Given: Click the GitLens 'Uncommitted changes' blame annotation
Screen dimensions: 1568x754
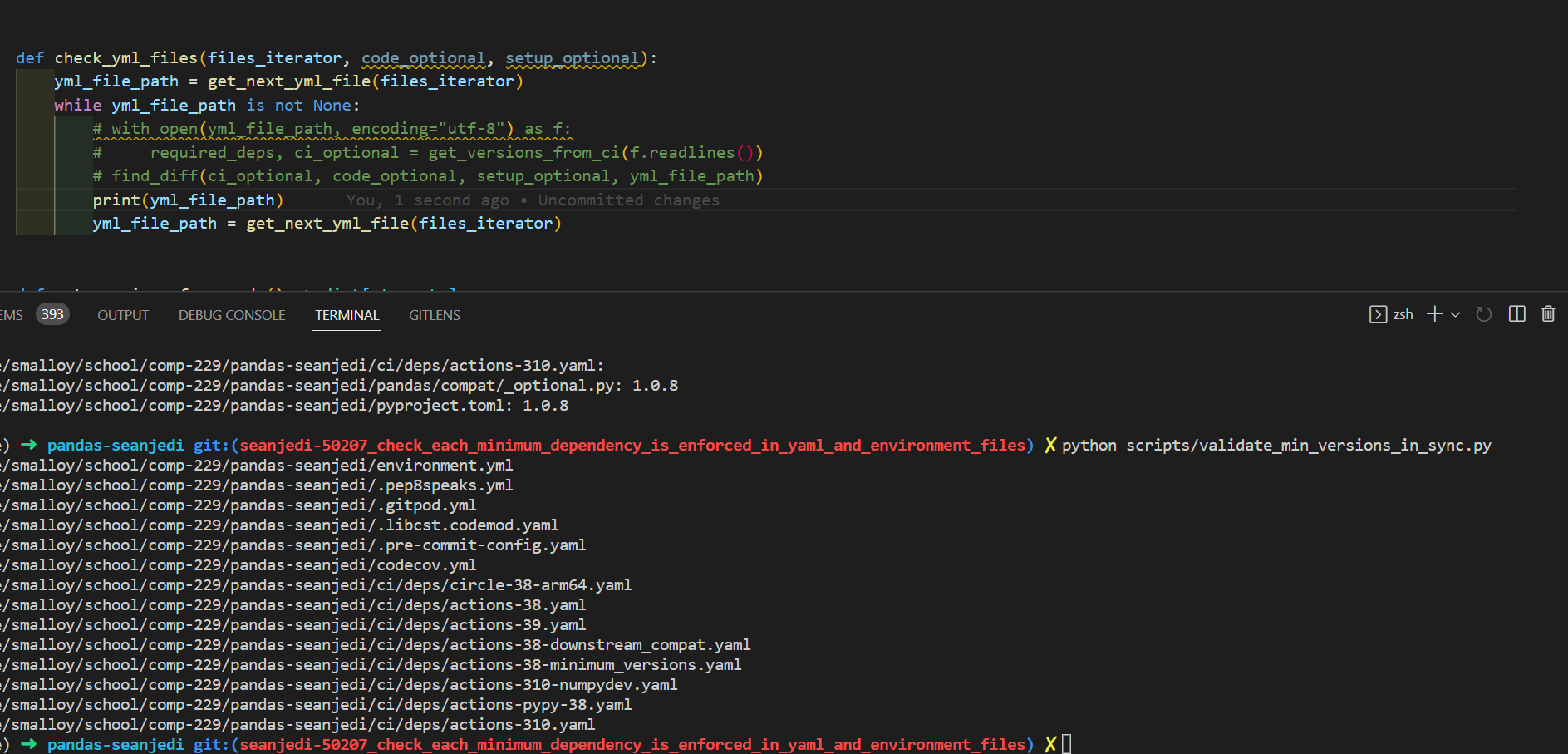Looking at the screenshot, I should (x=629, y=200).
